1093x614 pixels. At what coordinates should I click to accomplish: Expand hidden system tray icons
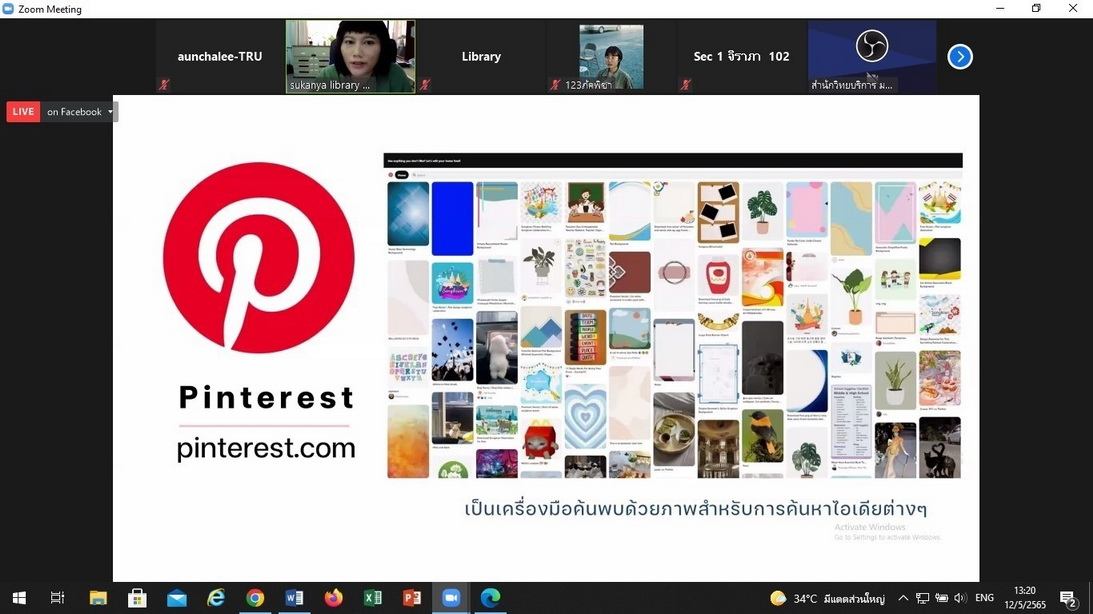903,598
